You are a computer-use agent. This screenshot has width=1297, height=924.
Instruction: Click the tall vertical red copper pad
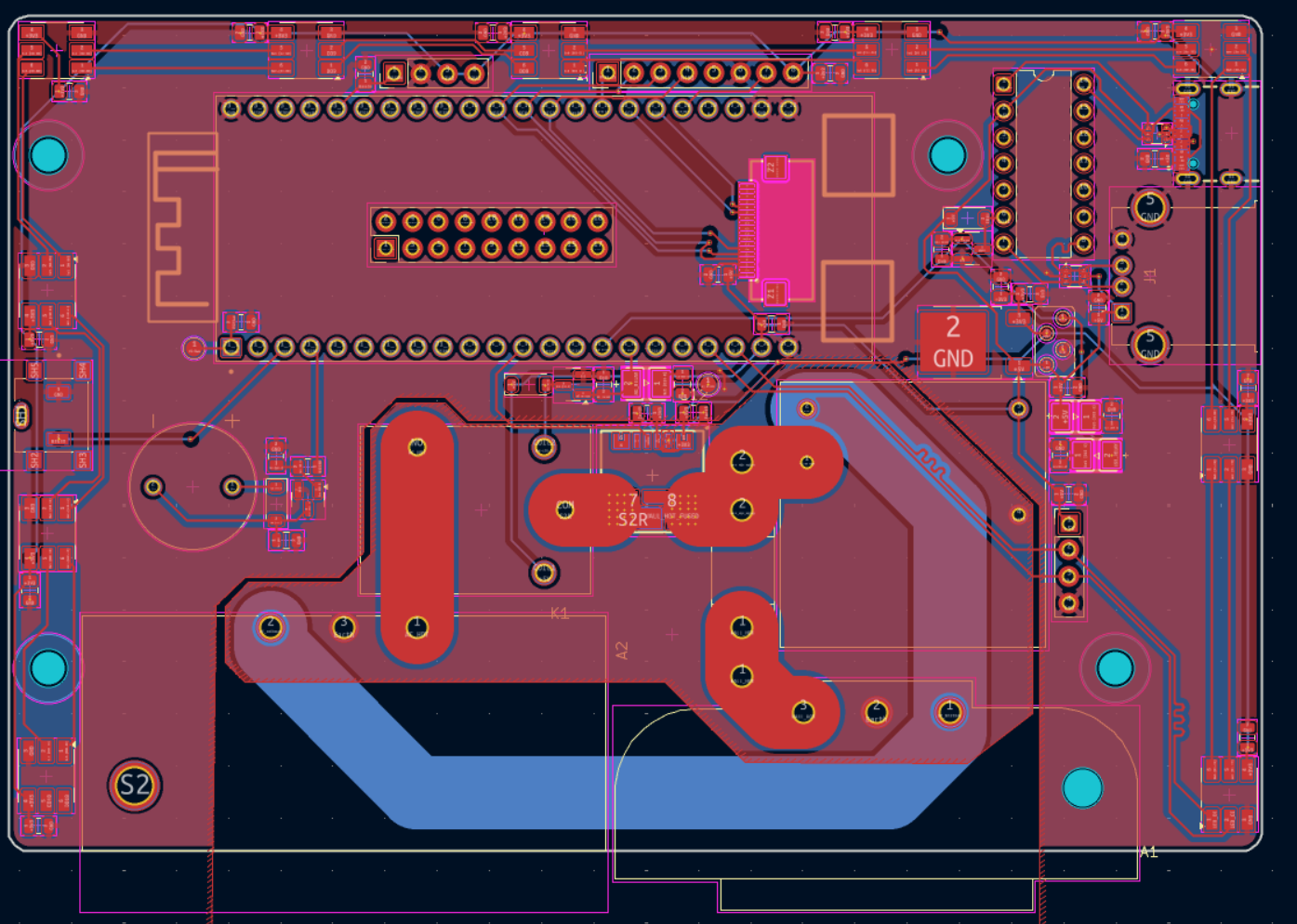tap(417, 539)
